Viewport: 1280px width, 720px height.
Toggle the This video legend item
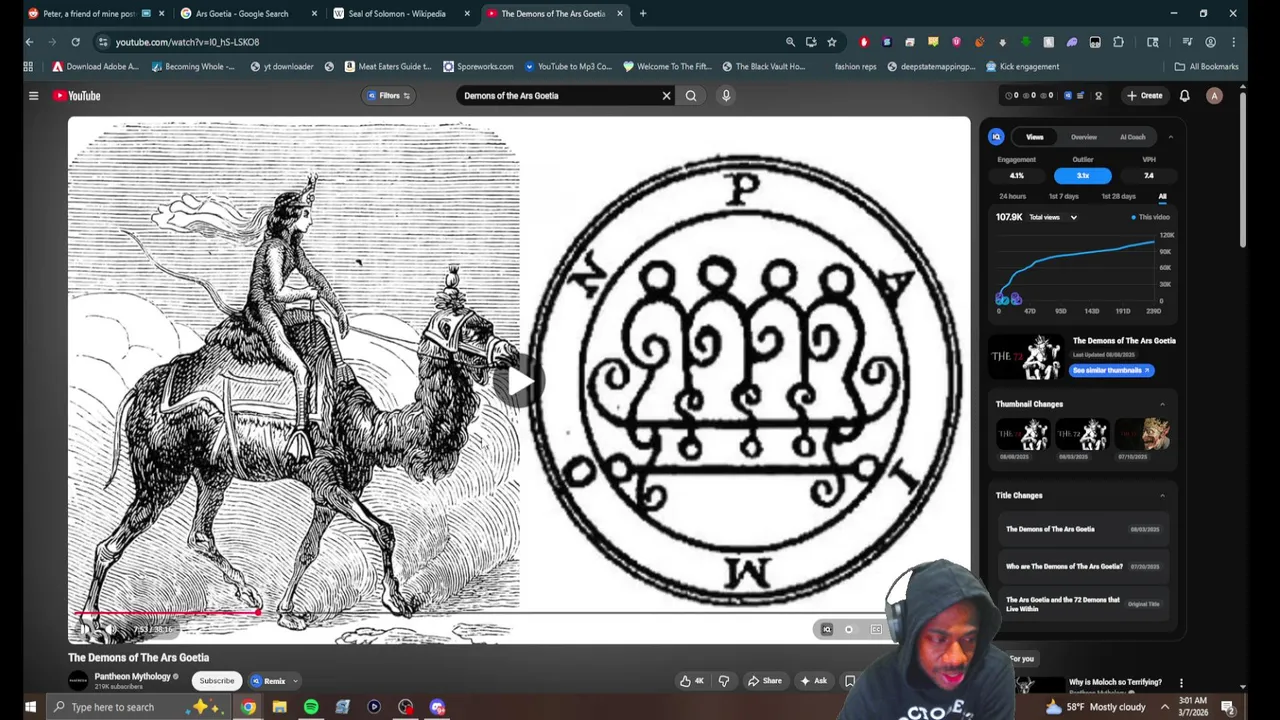click(x=1150, y=217)
